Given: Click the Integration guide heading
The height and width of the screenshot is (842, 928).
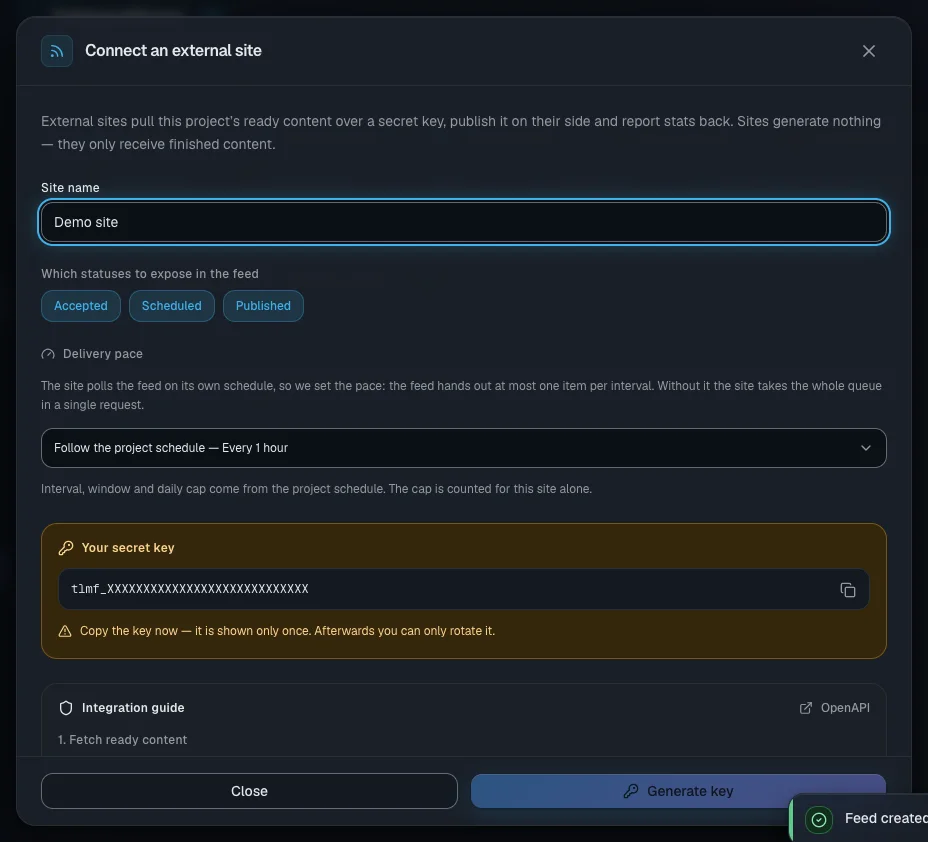Looking at the screenshot, I should click(133, 708).
